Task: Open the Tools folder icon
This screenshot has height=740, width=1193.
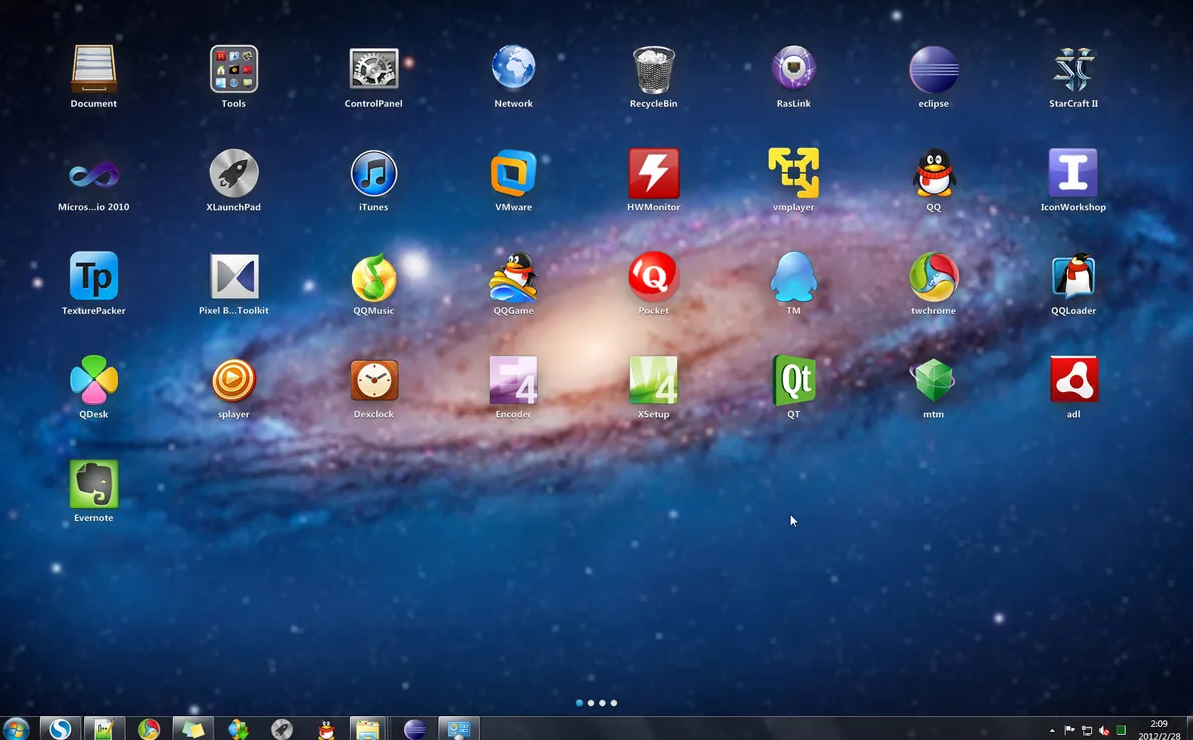Action: coord(234,69)
